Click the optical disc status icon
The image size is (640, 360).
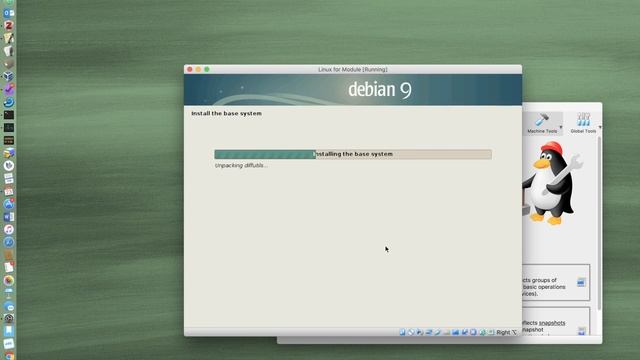[411, 332]
